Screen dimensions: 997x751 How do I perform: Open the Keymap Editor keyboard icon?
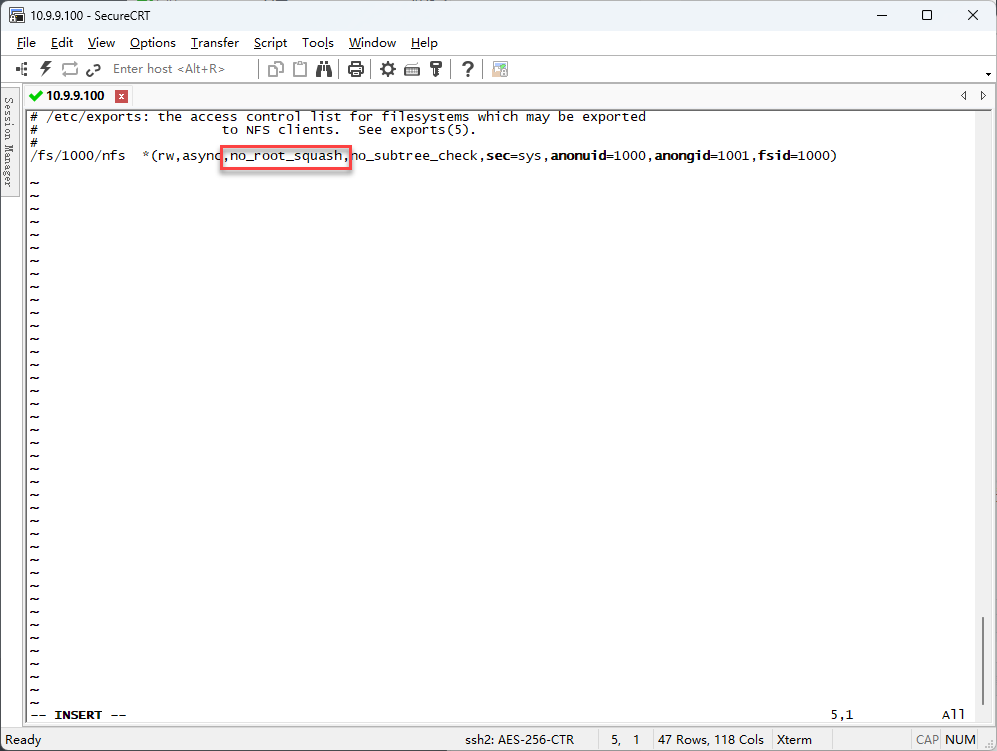(x=412, y=69)
